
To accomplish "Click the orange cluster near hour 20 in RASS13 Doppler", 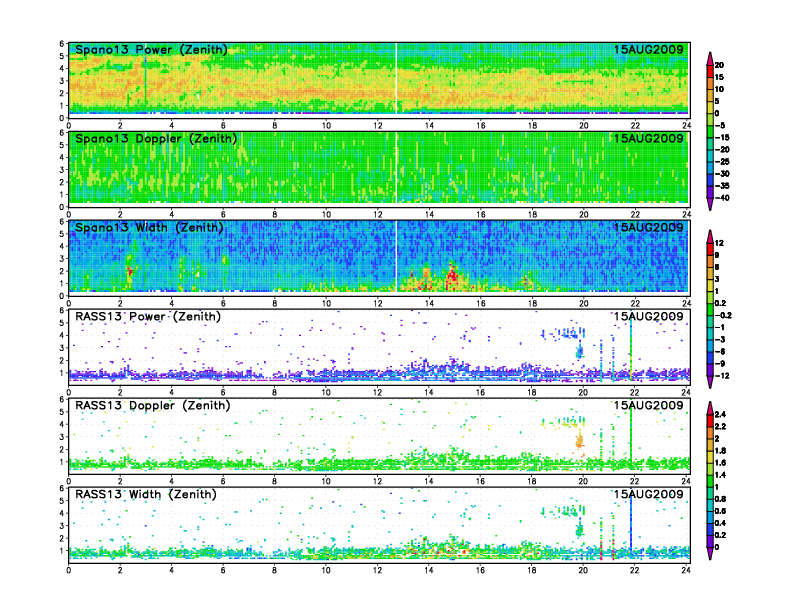I will point(580,441).
